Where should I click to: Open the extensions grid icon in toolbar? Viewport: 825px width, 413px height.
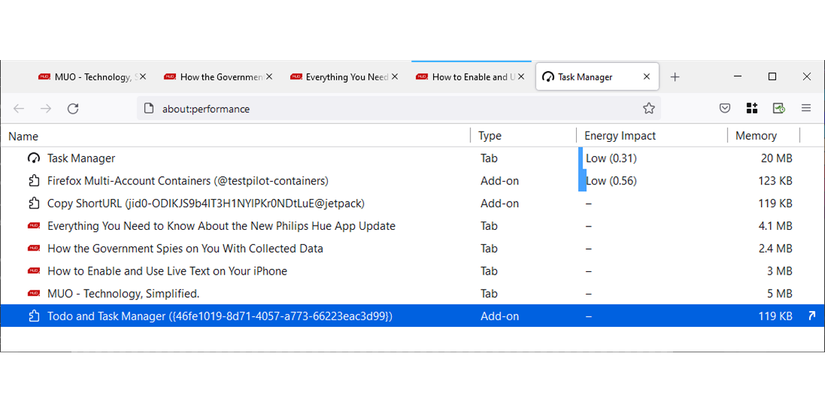752,108
